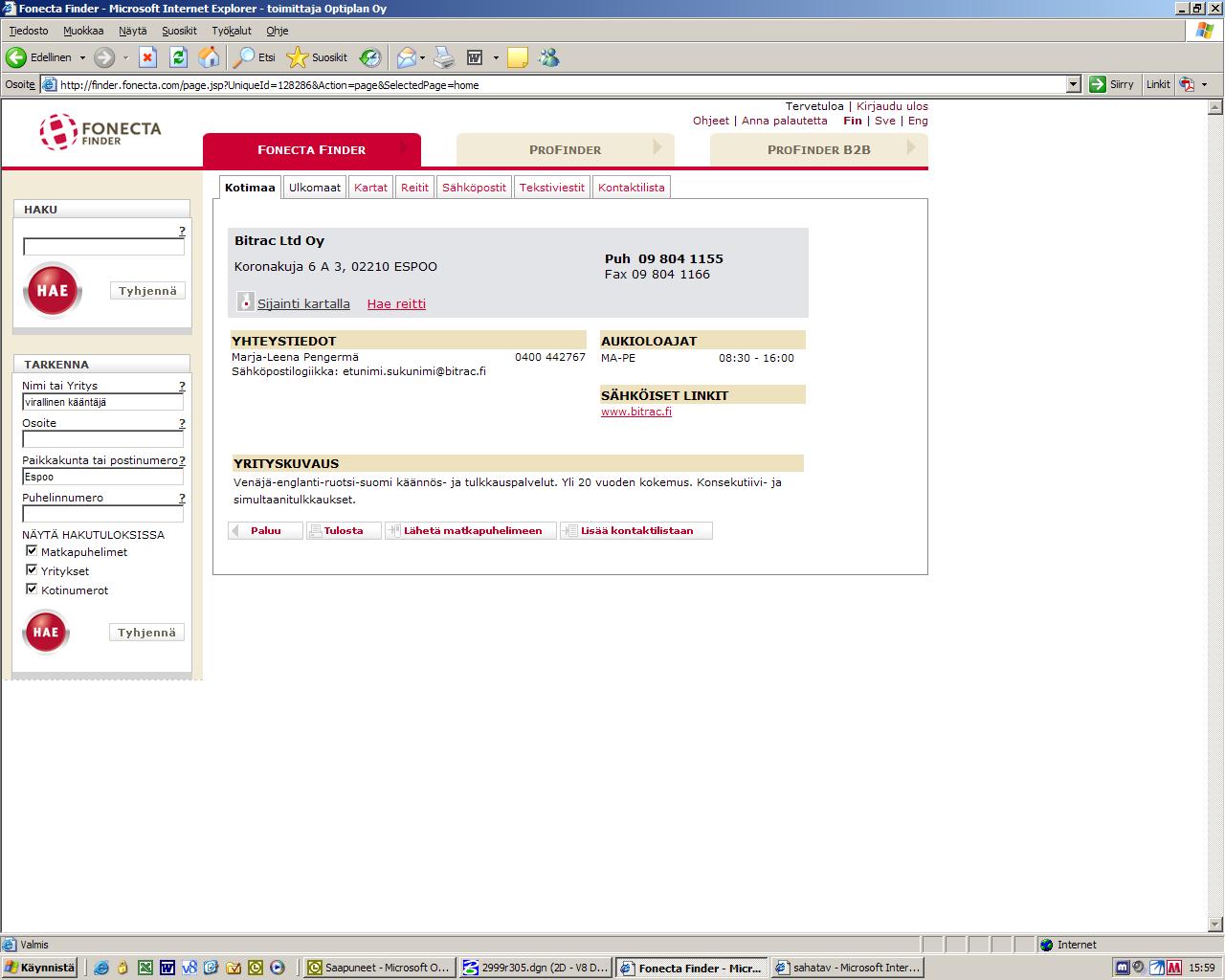Click the red HAE search button at top
This screenshot has width=1225, height=980.
(x=53, y=290)
